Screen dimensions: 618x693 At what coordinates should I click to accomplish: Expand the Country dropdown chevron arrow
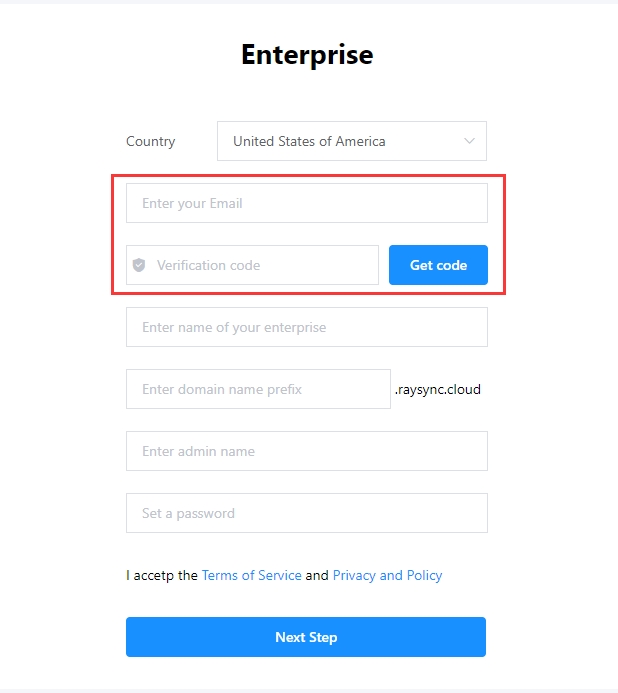[x=469, y=141]
